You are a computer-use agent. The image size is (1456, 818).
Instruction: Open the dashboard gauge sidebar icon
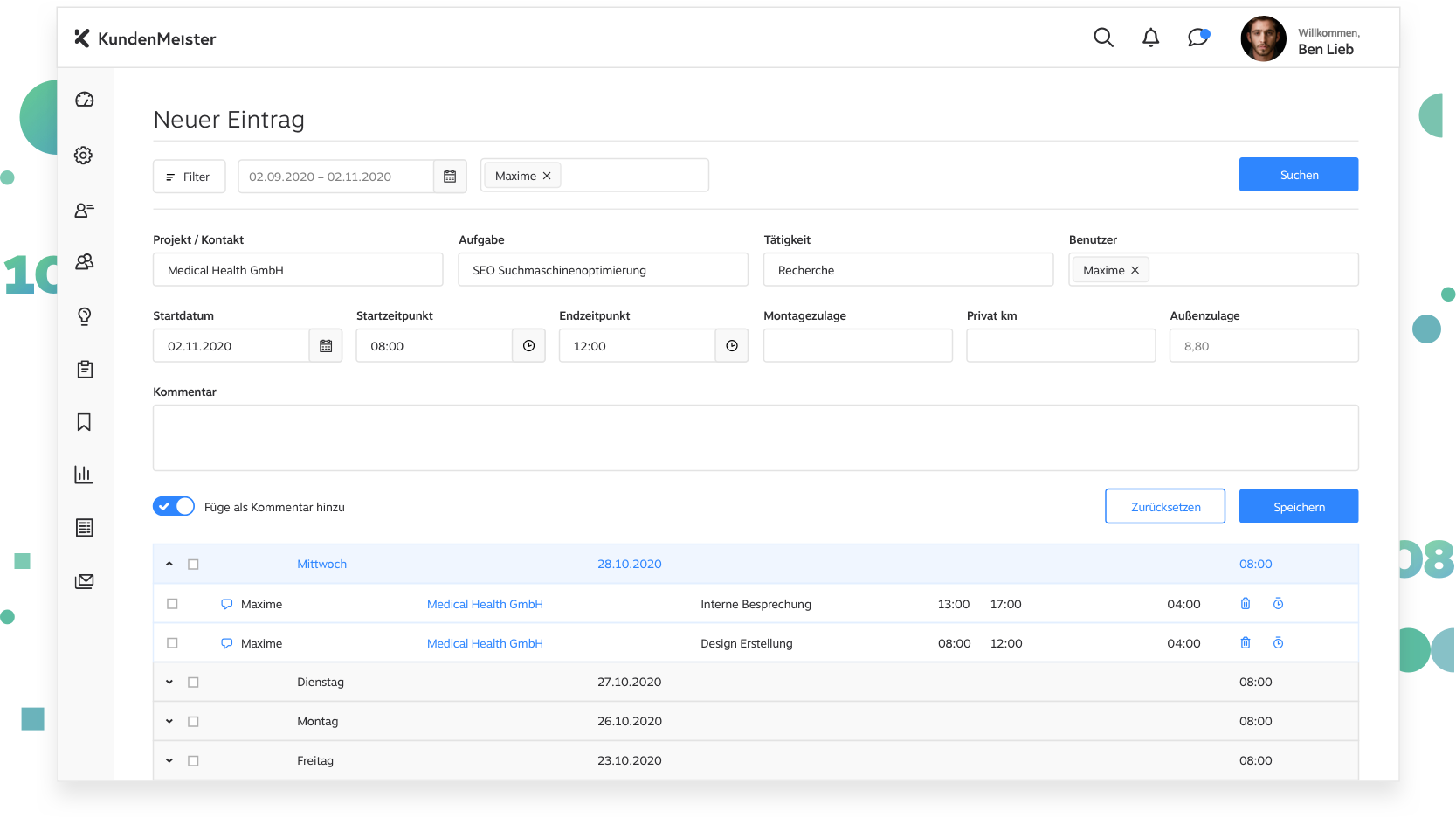84,100
